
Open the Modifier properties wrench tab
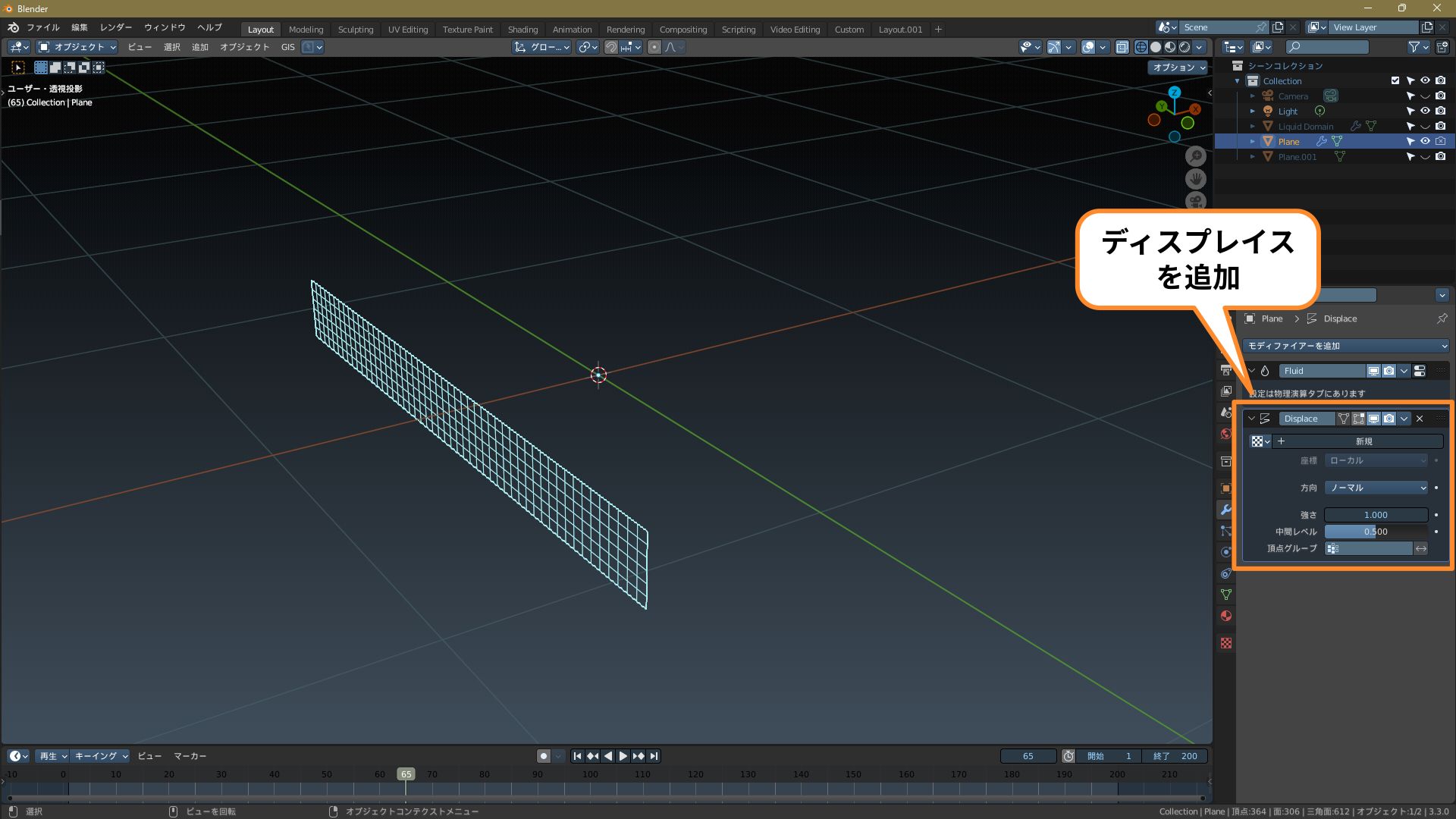[1225, 510]
